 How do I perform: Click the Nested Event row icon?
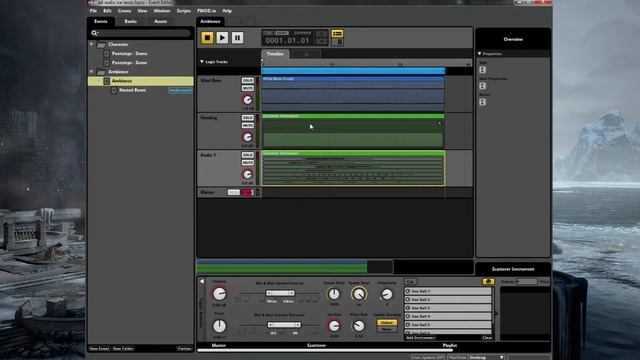114,90
